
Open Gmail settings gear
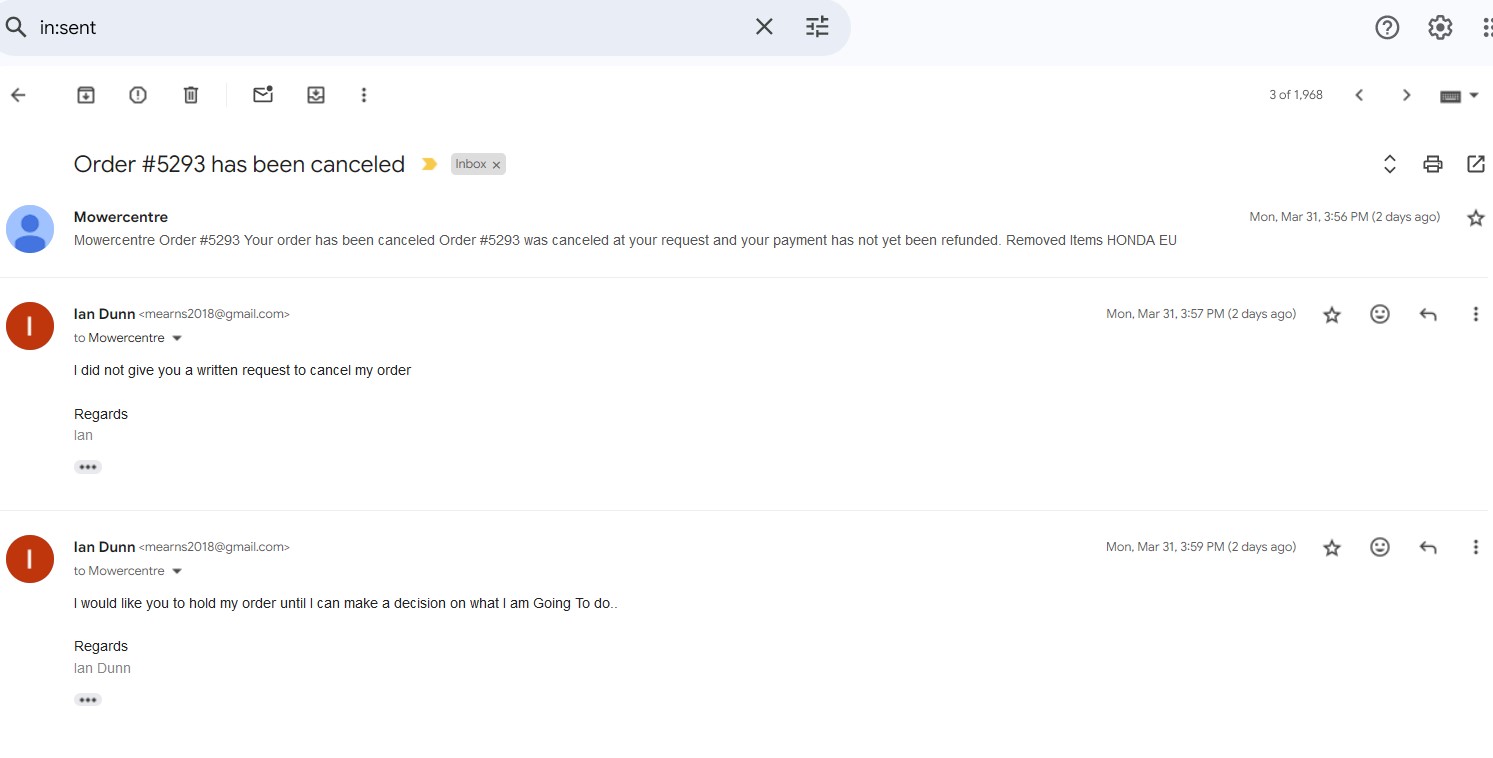pos(1440,28)
